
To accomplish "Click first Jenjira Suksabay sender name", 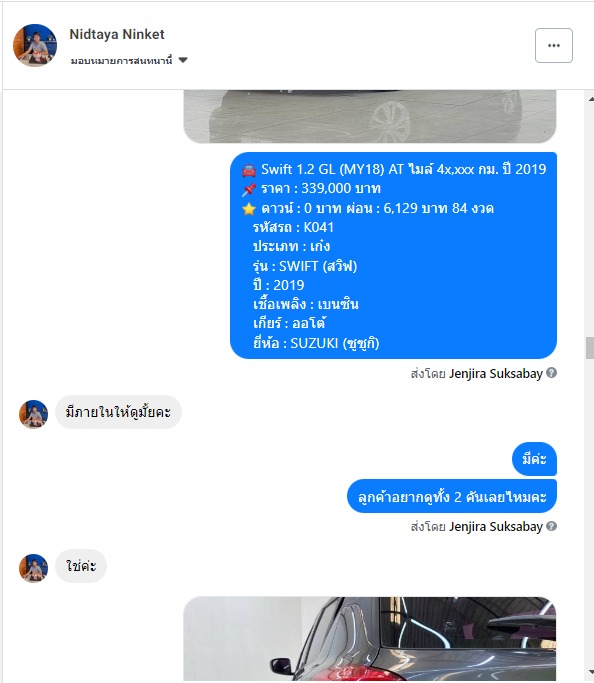I will [496, 374].
